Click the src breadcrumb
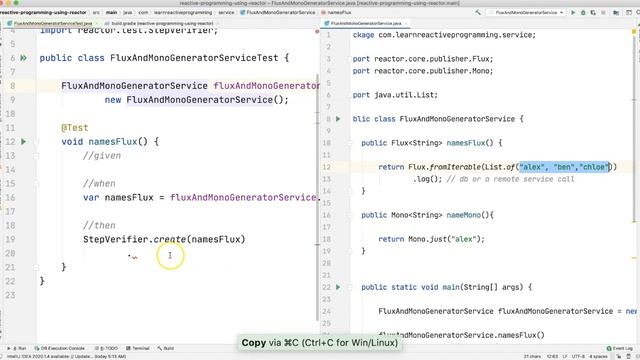Image resolution: width=640 pixels, height=360 pixels. pyautogui.click(x=96, y=13)
